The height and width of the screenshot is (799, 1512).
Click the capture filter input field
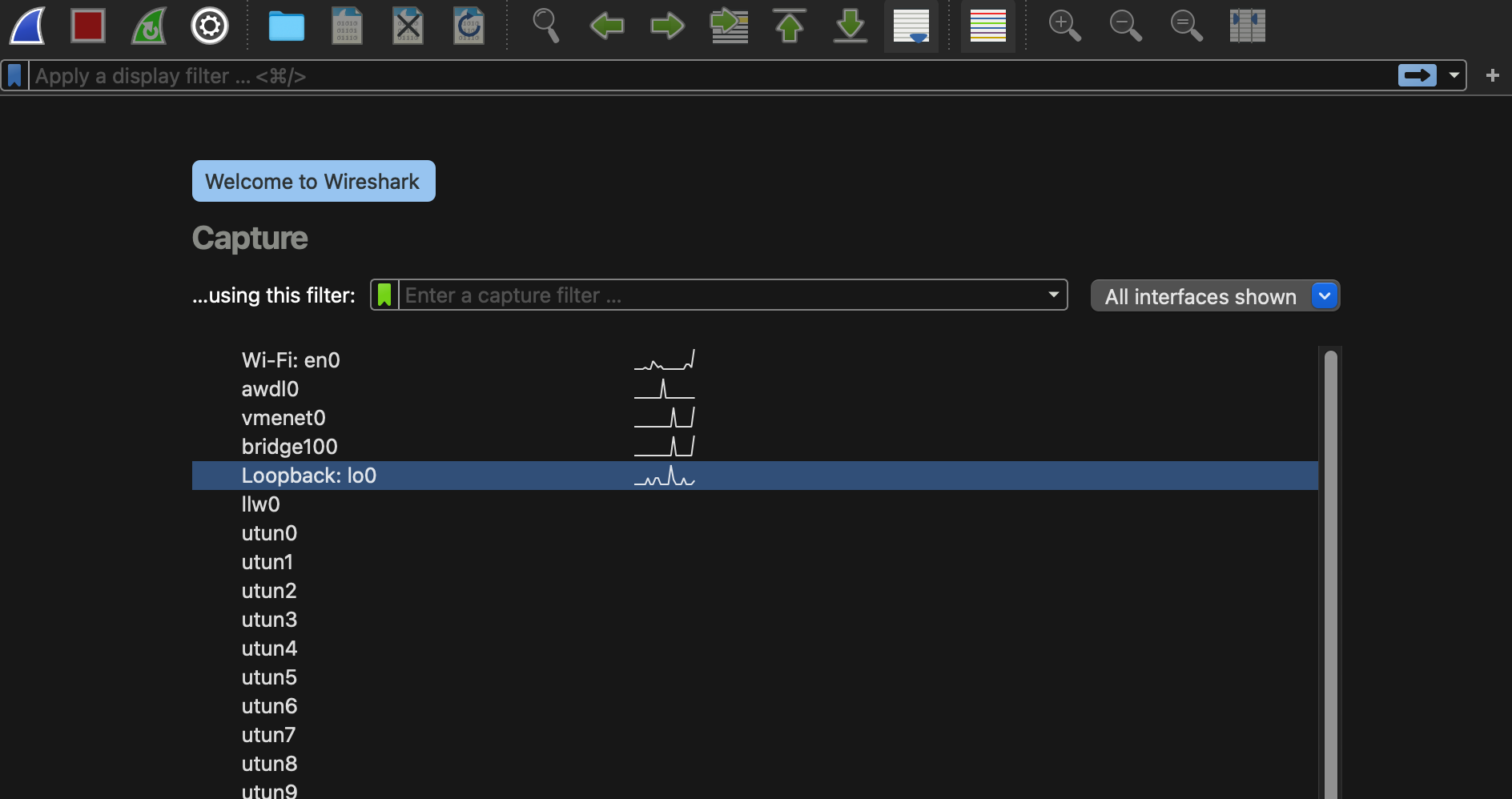721,295
